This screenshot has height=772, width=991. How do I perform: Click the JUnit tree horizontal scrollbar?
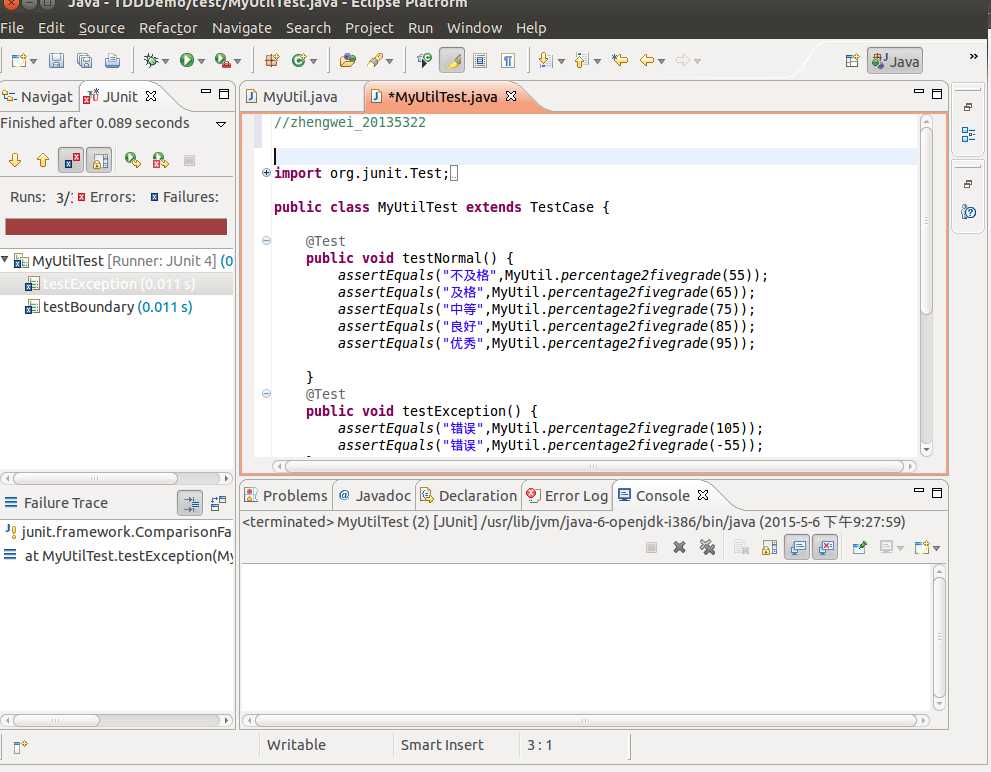tap(95, 478)
